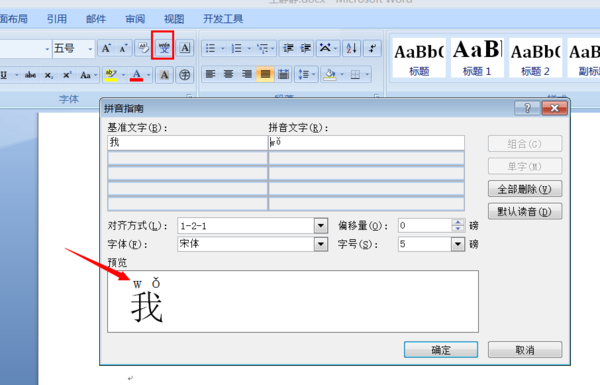This screenshot has width=600, height=385.
Task: Click the Character Shading icon
Action: coord(164,75)
